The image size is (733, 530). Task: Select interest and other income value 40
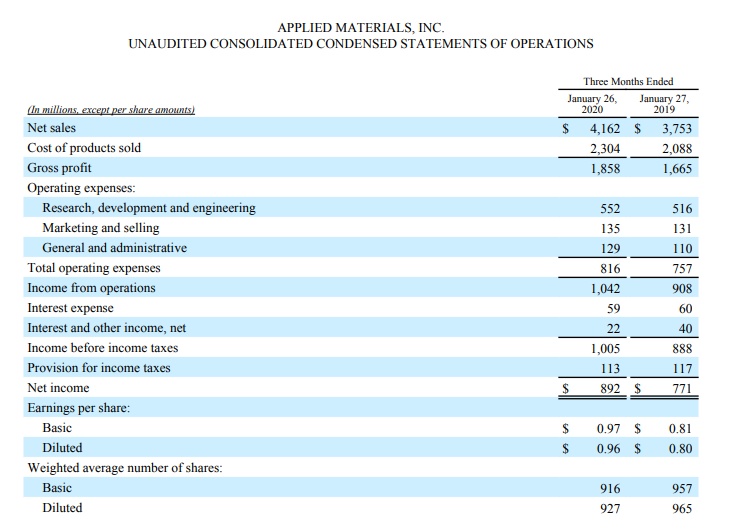point(685,329)
